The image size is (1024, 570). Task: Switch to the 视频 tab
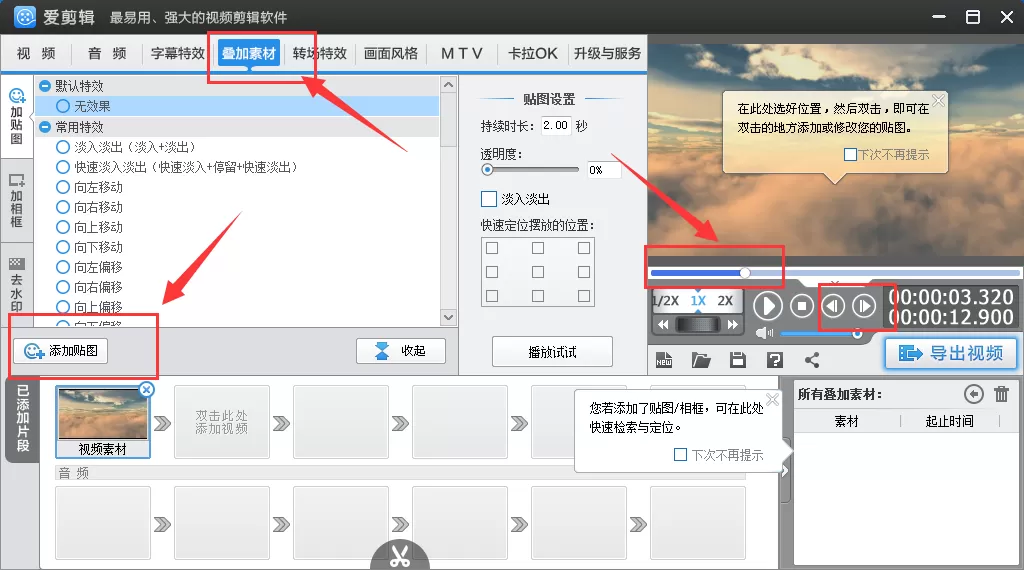click(37, 54)
